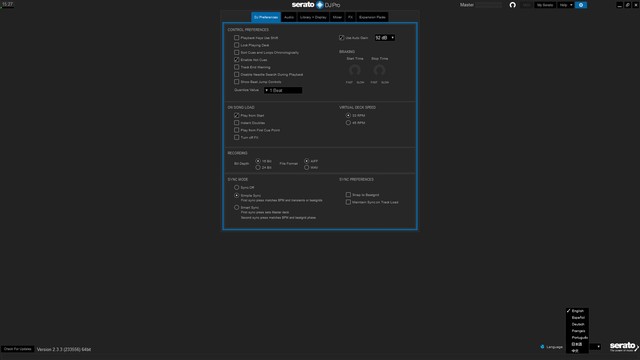Image resolution: width=640 pixels, height=360 pixels.
Task: Click the braking Stop Time knob
Action: [379, 71]
